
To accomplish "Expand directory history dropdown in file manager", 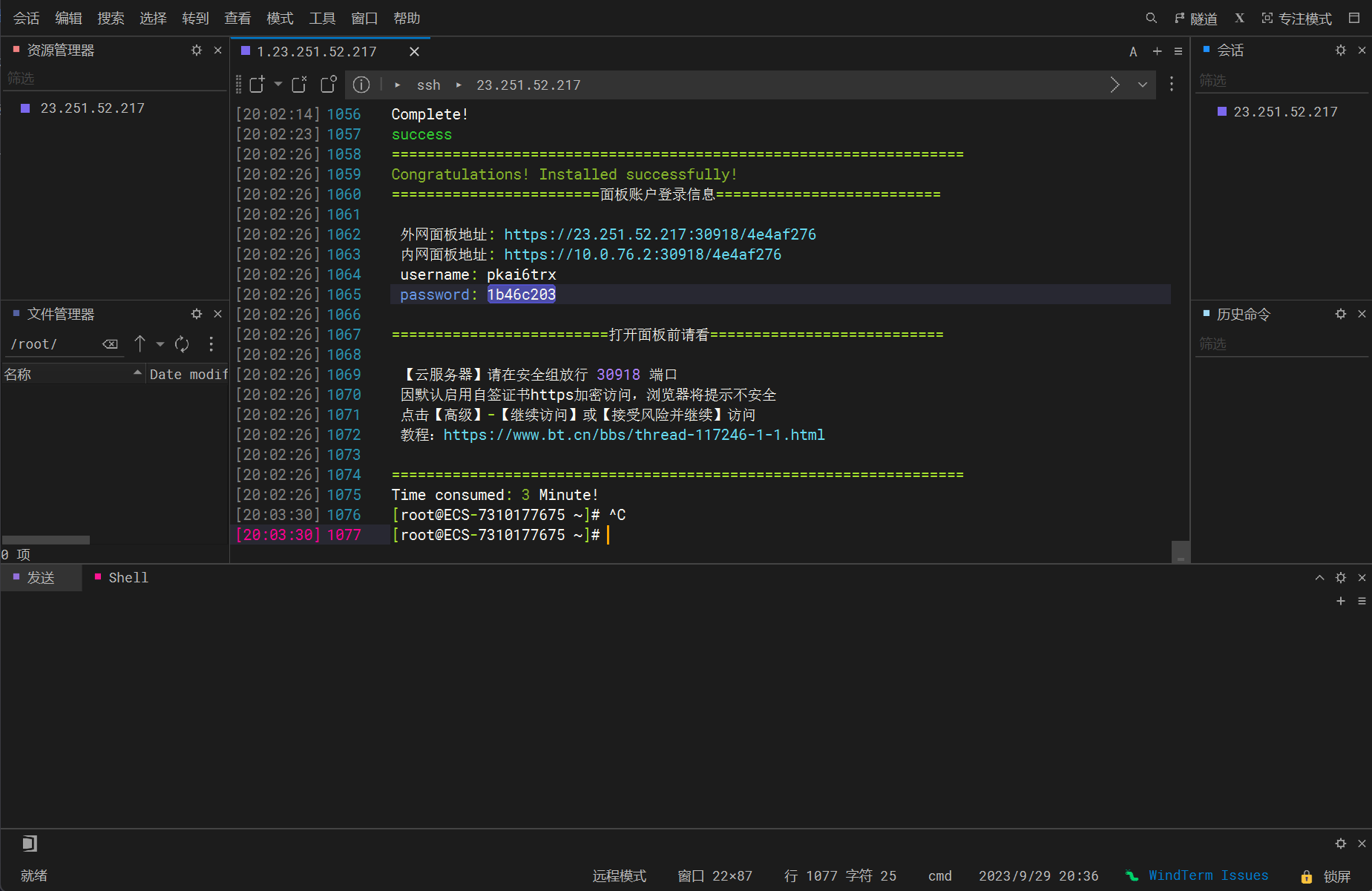I will (x=160, y=344).
